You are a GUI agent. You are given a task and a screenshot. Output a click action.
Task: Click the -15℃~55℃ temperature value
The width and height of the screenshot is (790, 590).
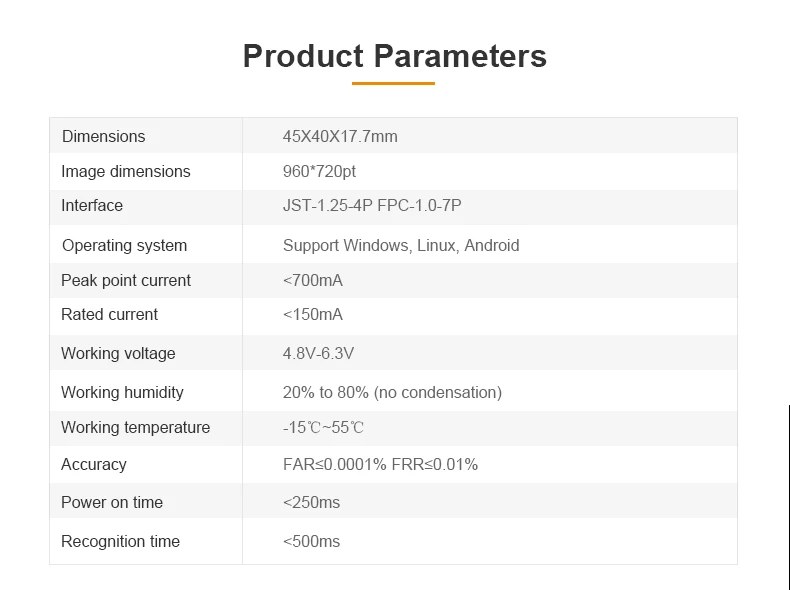[x=323, y=427]
